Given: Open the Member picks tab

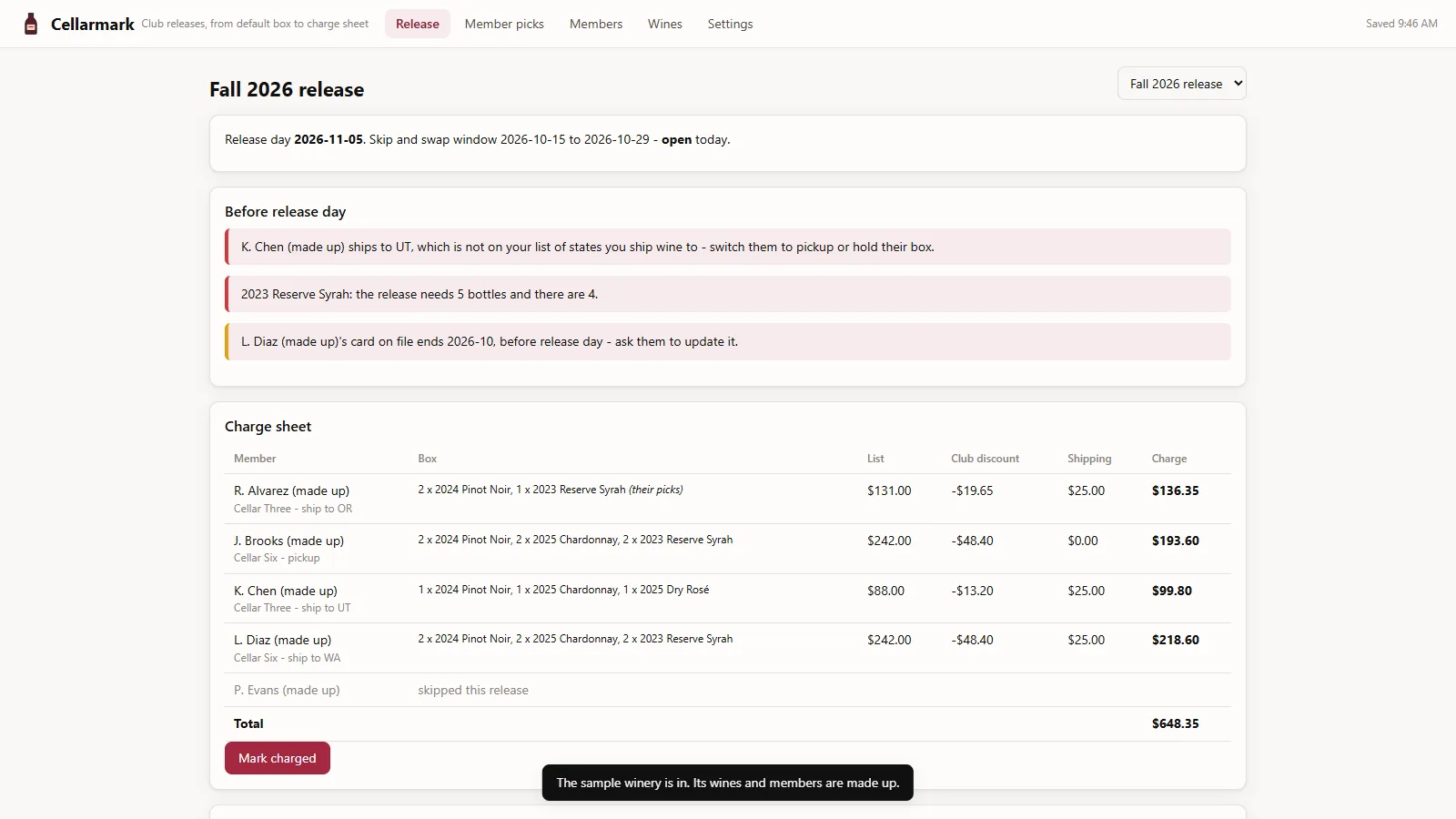Looking at the screenshot, I should pos(504,24).
